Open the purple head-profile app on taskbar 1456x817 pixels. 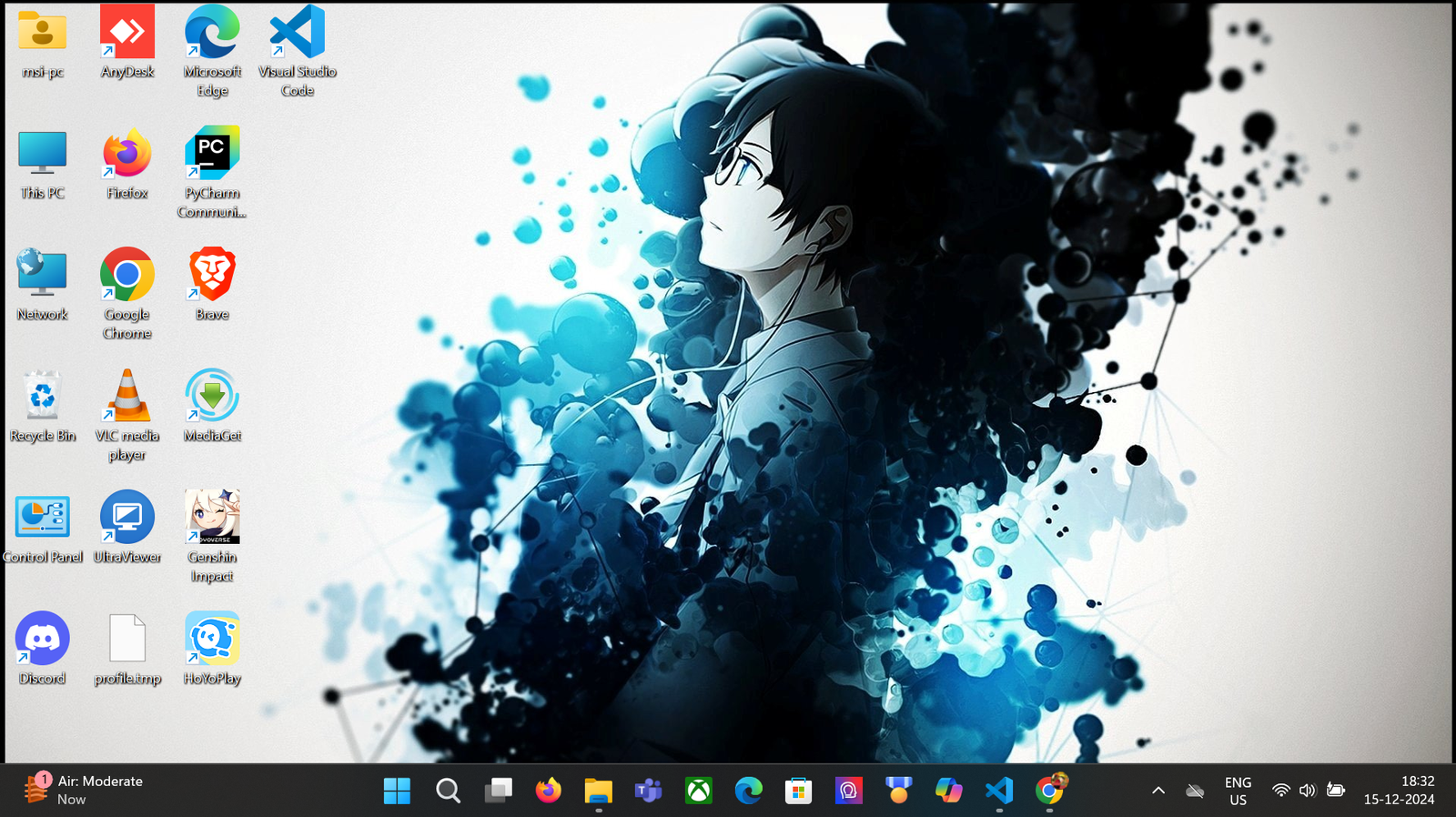click(848, 791)
